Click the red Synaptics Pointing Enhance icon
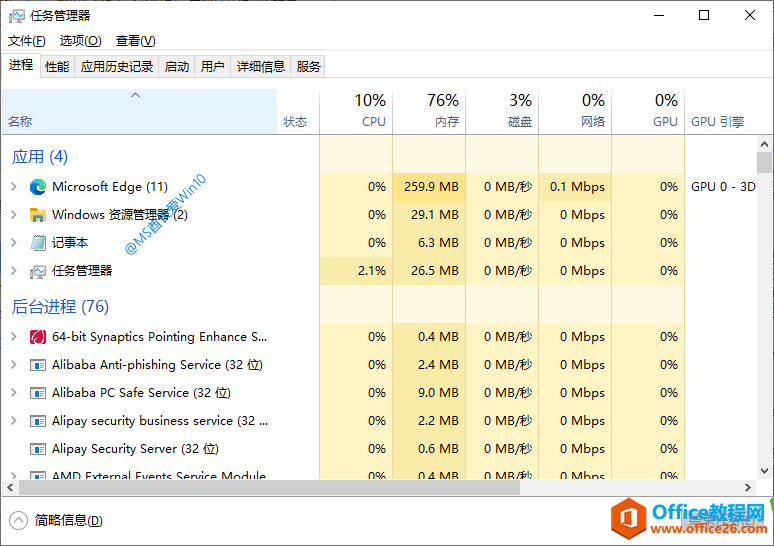 tap(38, 337)
